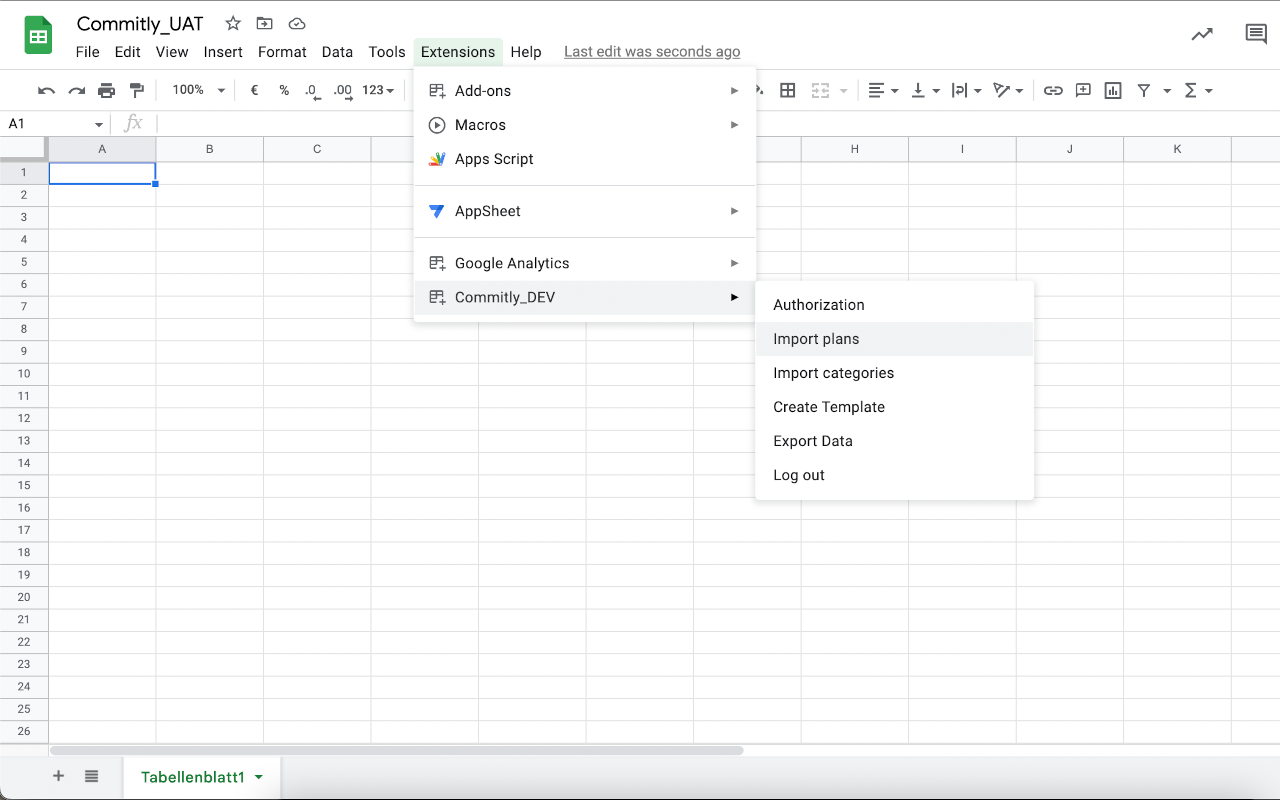1280x800 pixels.
Task: Open the Edit menu
Action: click(127, 52)
